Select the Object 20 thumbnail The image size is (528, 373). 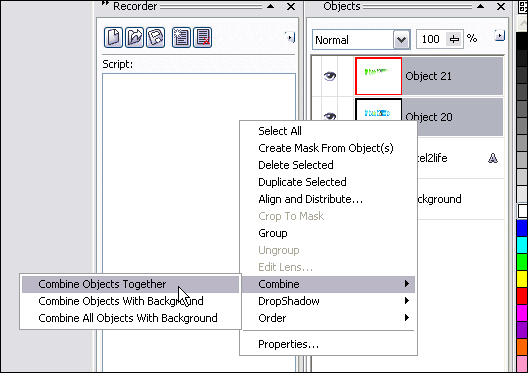coord(378,109)
